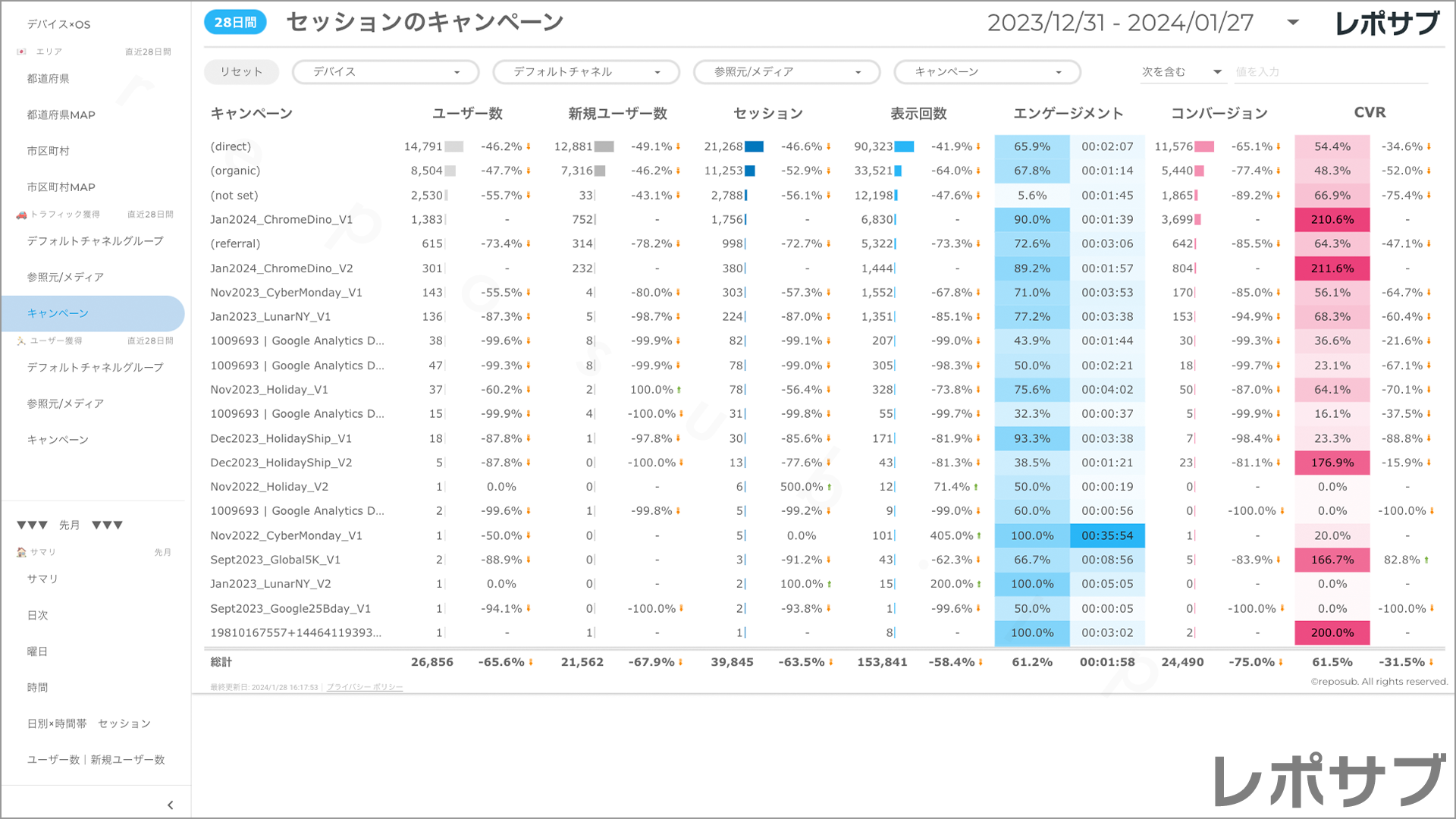Click the レポサブ logo in the top right

tap(1387, 24)
